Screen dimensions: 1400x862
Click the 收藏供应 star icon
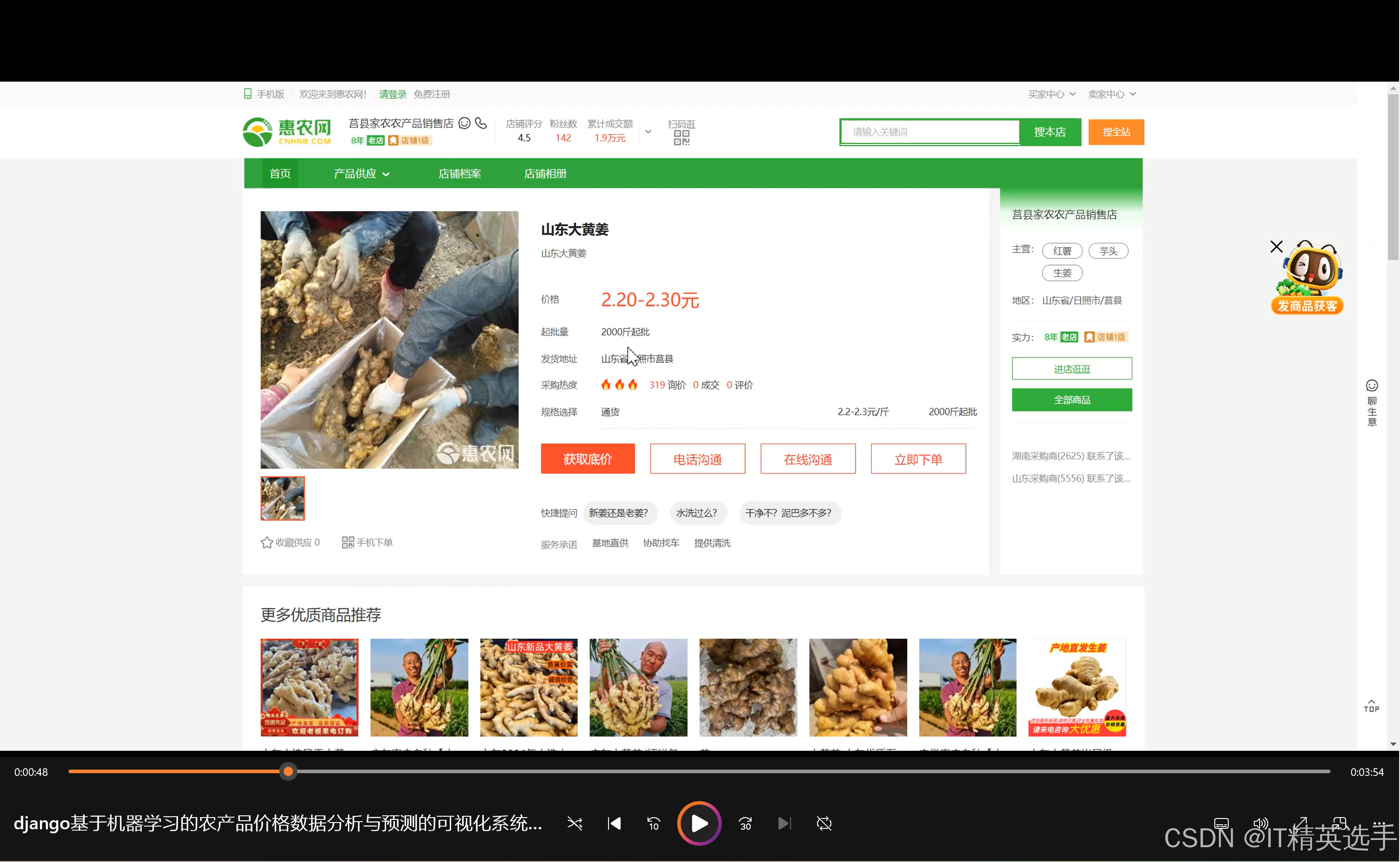[266, 542]
